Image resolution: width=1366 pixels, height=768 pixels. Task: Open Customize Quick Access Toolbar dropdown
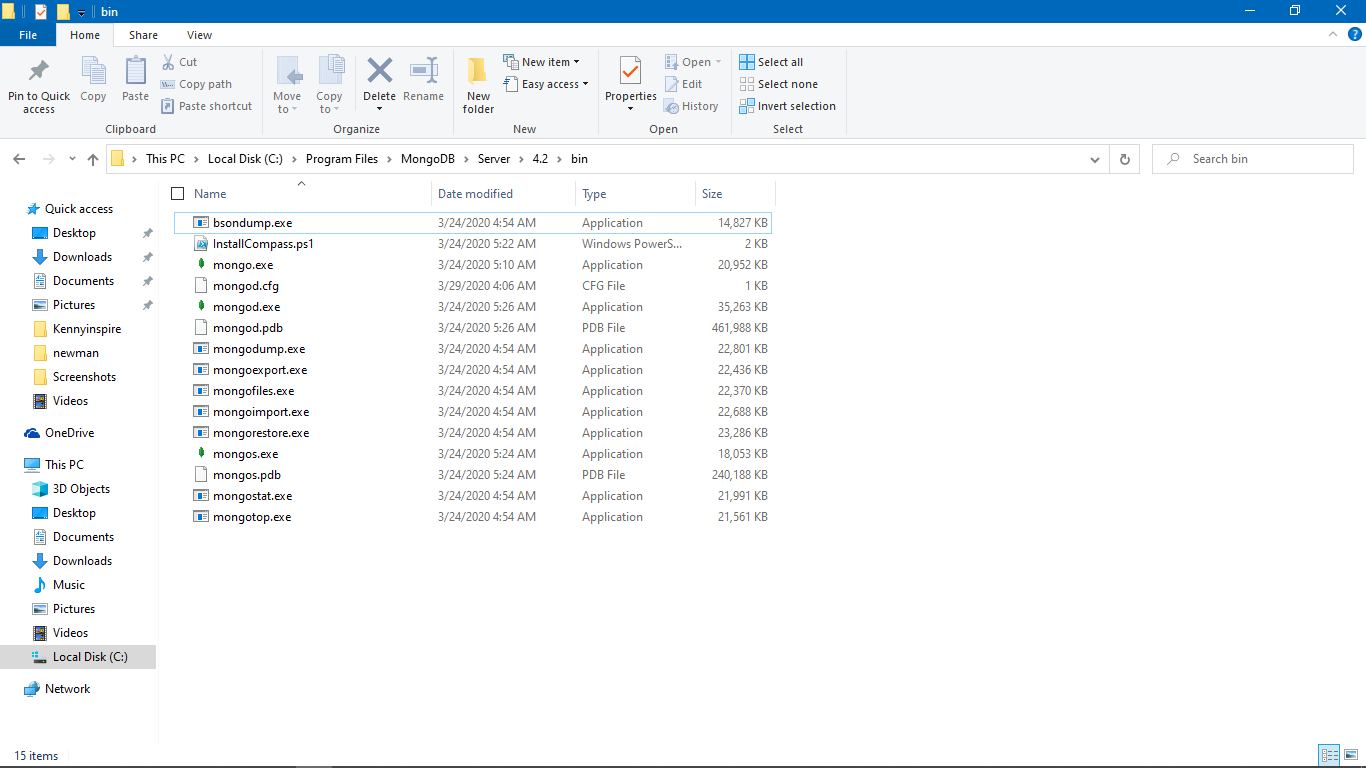[x=81, y=12]
